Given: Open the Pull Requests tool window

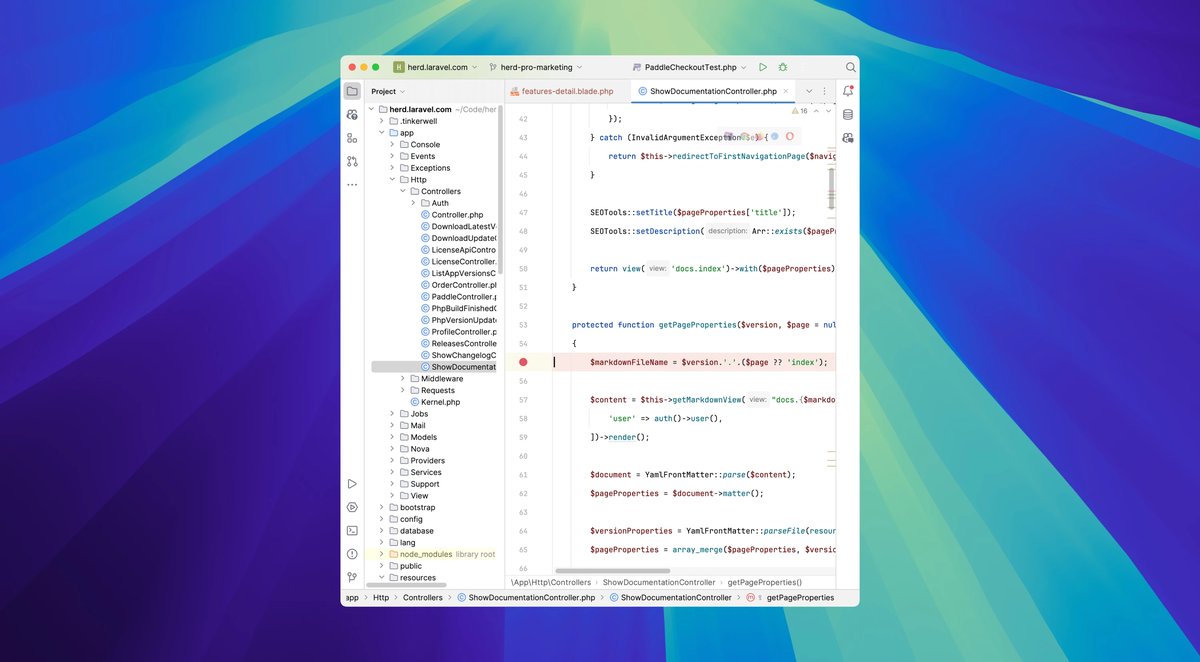Looking at the screenshot, I should (352, 161).
